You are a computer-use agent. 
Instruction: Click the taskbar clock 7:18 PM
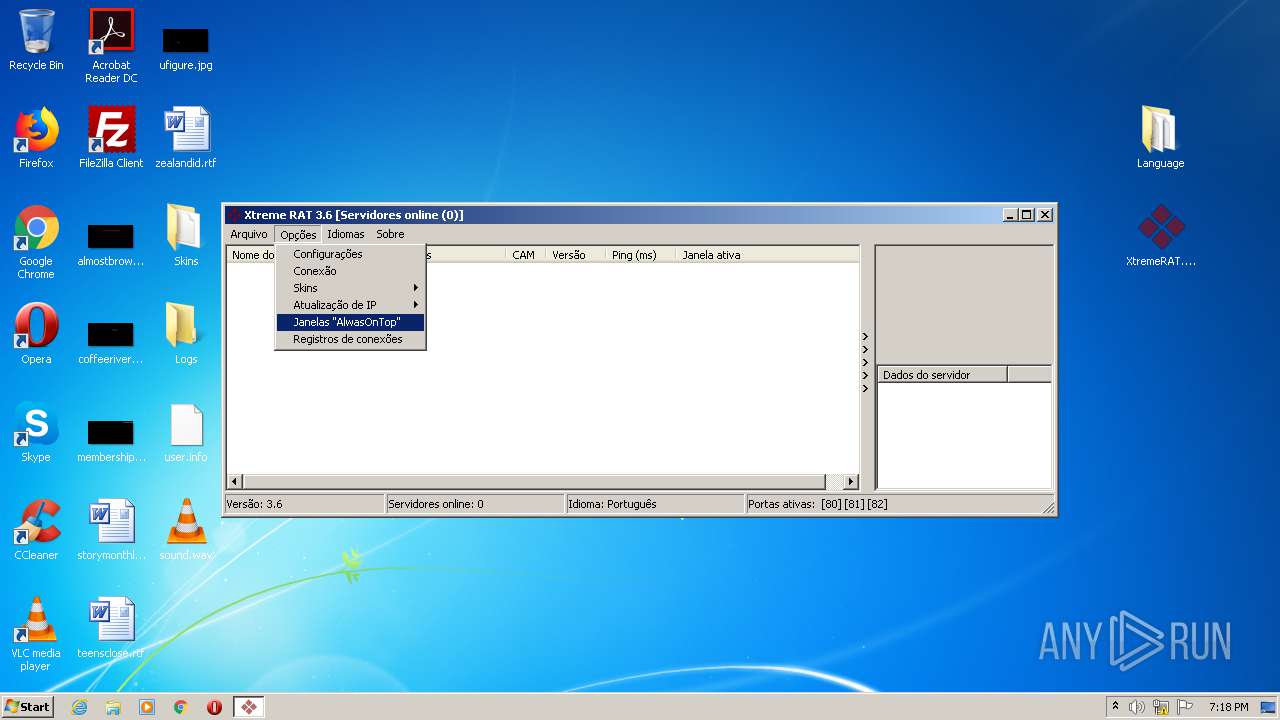[1228, 707]
